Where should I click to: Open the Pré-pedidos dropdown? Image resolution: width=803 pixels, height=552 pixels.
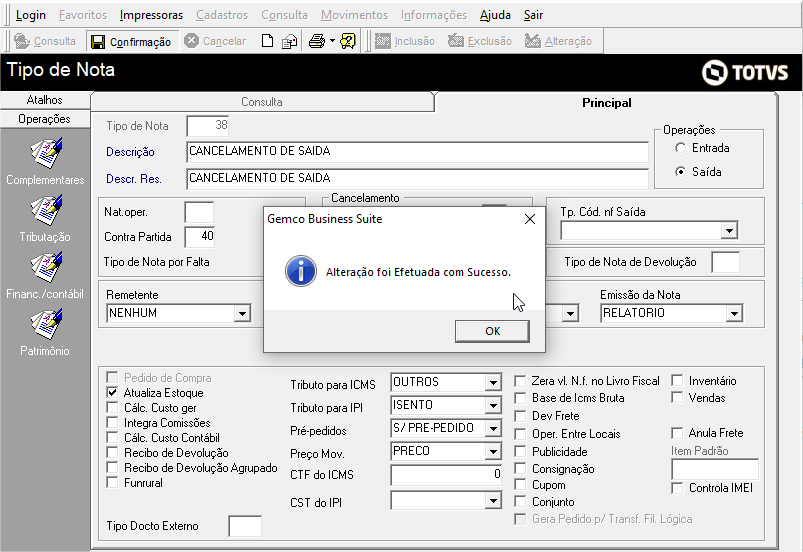click(493, 428)
